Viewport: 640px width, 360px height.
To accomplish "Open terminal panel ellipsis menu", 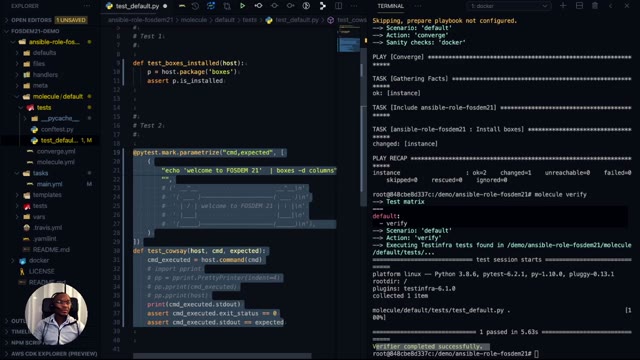I will 418,6.
